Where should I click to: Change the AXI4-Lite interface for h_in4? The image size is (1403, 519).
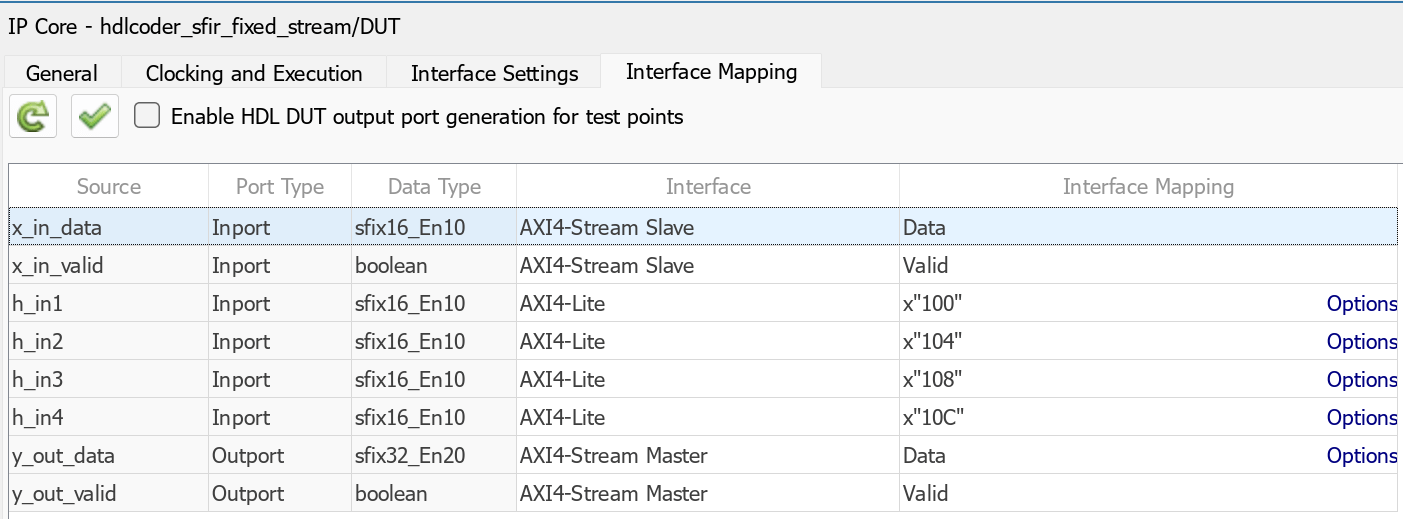click(707, 418)
